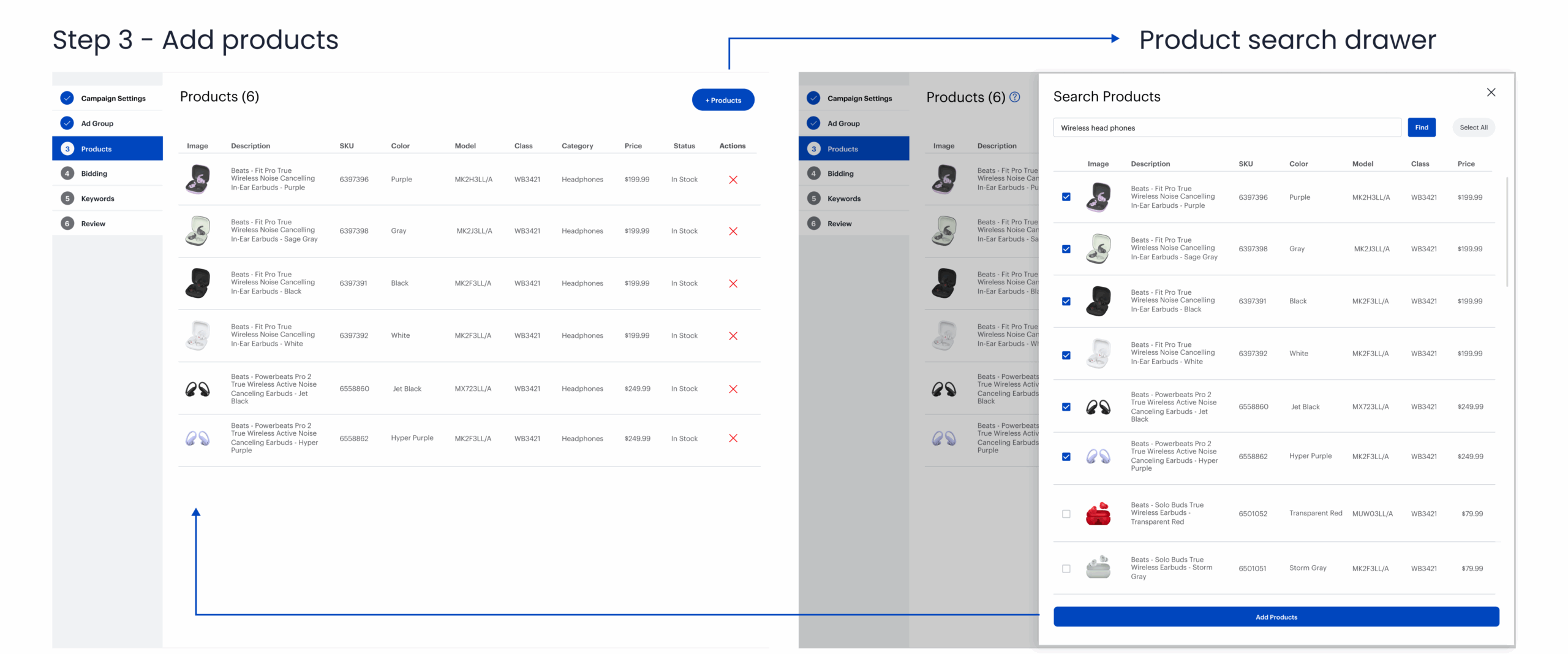Click the Ad Group completed checkmark icon in left panel
This screenshot has width=1568, height=654.
(67, 123)
